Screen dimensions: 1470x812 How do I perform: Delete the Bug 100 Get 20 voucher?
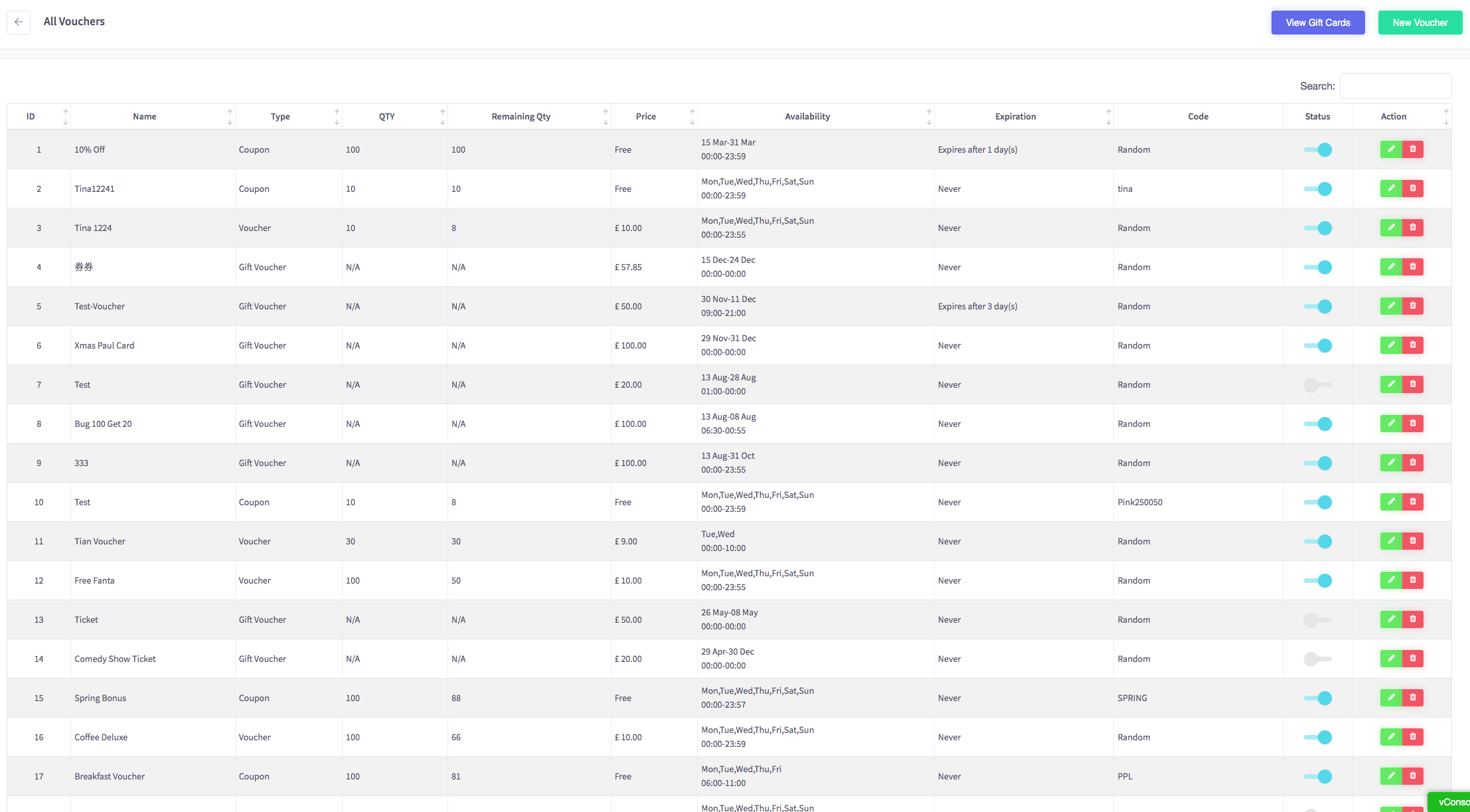(1413, 424)
